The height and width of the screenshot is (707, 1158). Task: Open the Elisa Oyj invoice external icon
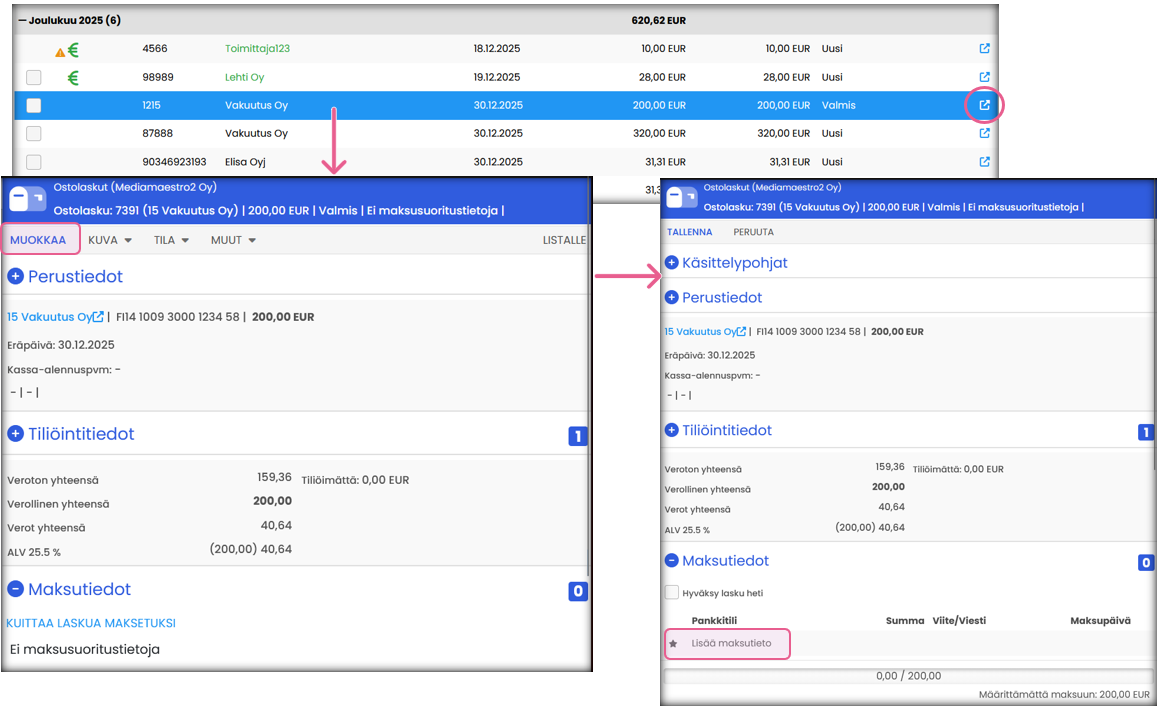click(x=984, y=161)
